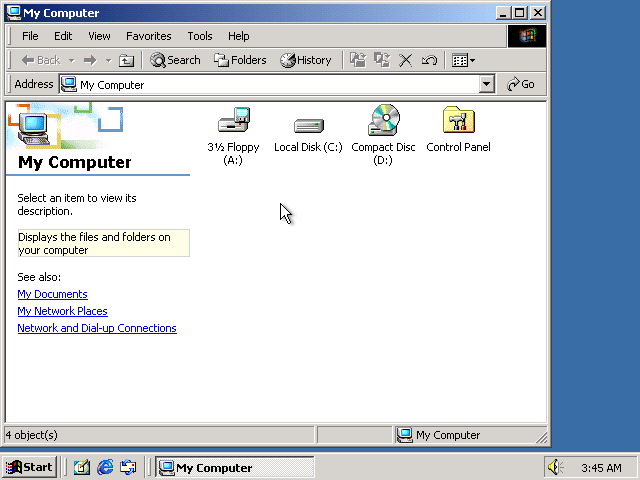
Task: Click the volume speaker tray icon
Action: pos(555,467)
